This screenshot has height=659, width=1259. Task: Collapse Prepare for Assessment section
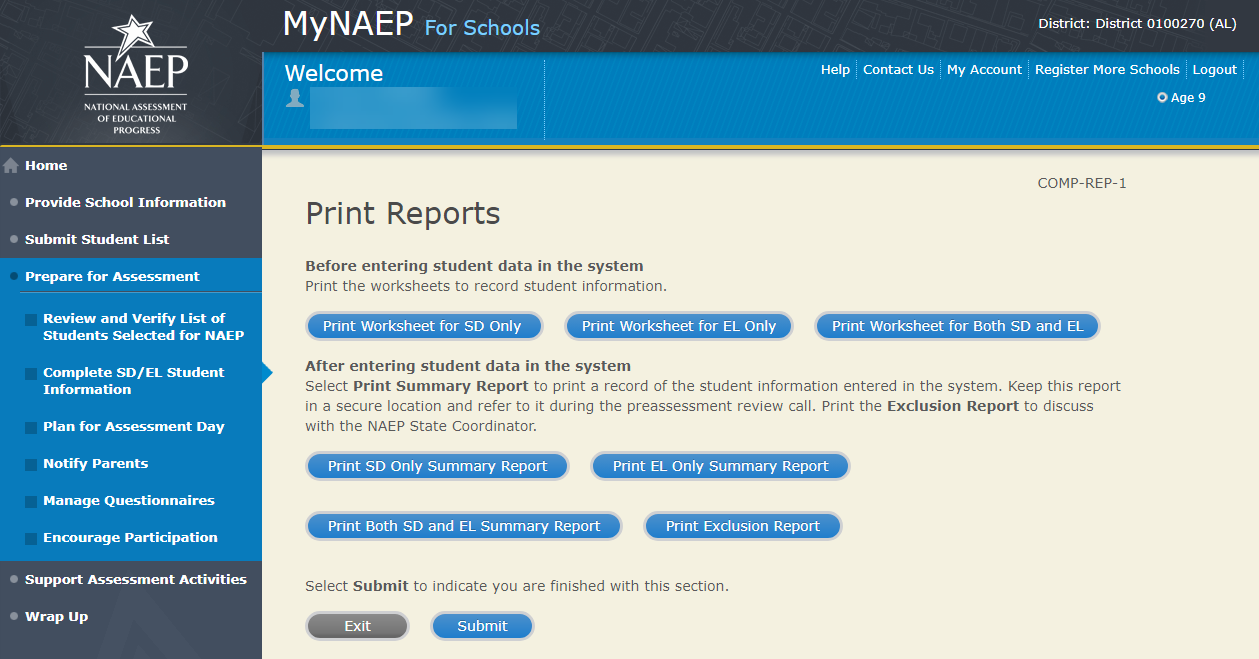coord(112,277)
